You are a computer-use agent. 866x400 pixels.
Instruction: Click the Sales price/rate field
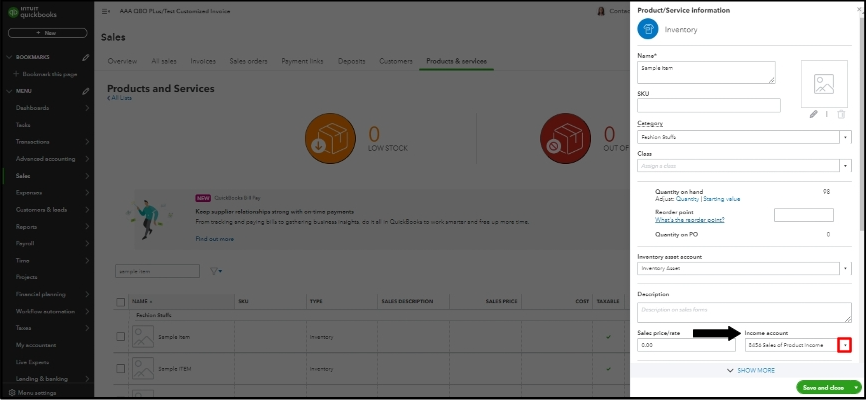click(x=686, y=345)
